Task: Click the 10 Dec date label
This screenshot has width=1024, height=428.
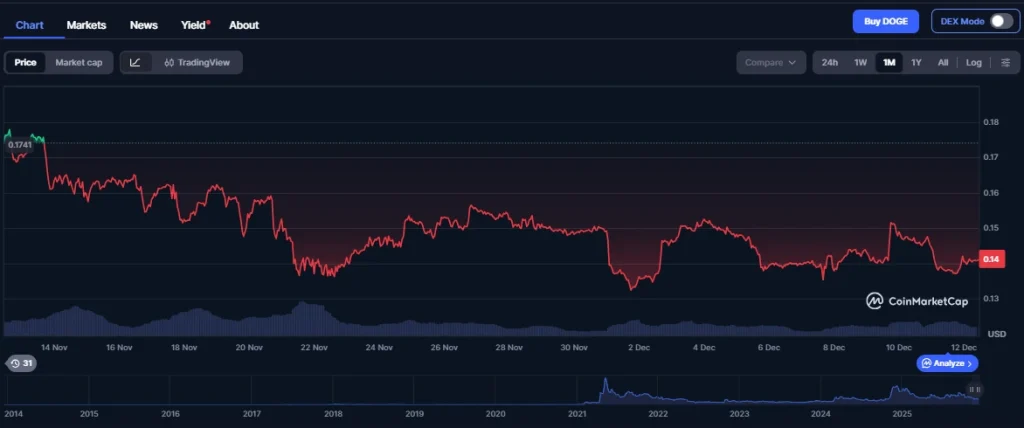Action: click(x=899, y=348)
